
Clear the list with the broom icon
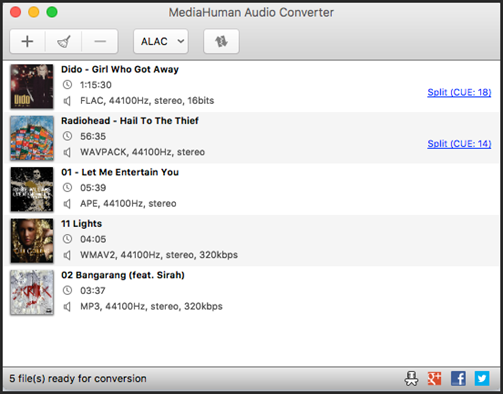pyautogui.click(x=64, y=41)
